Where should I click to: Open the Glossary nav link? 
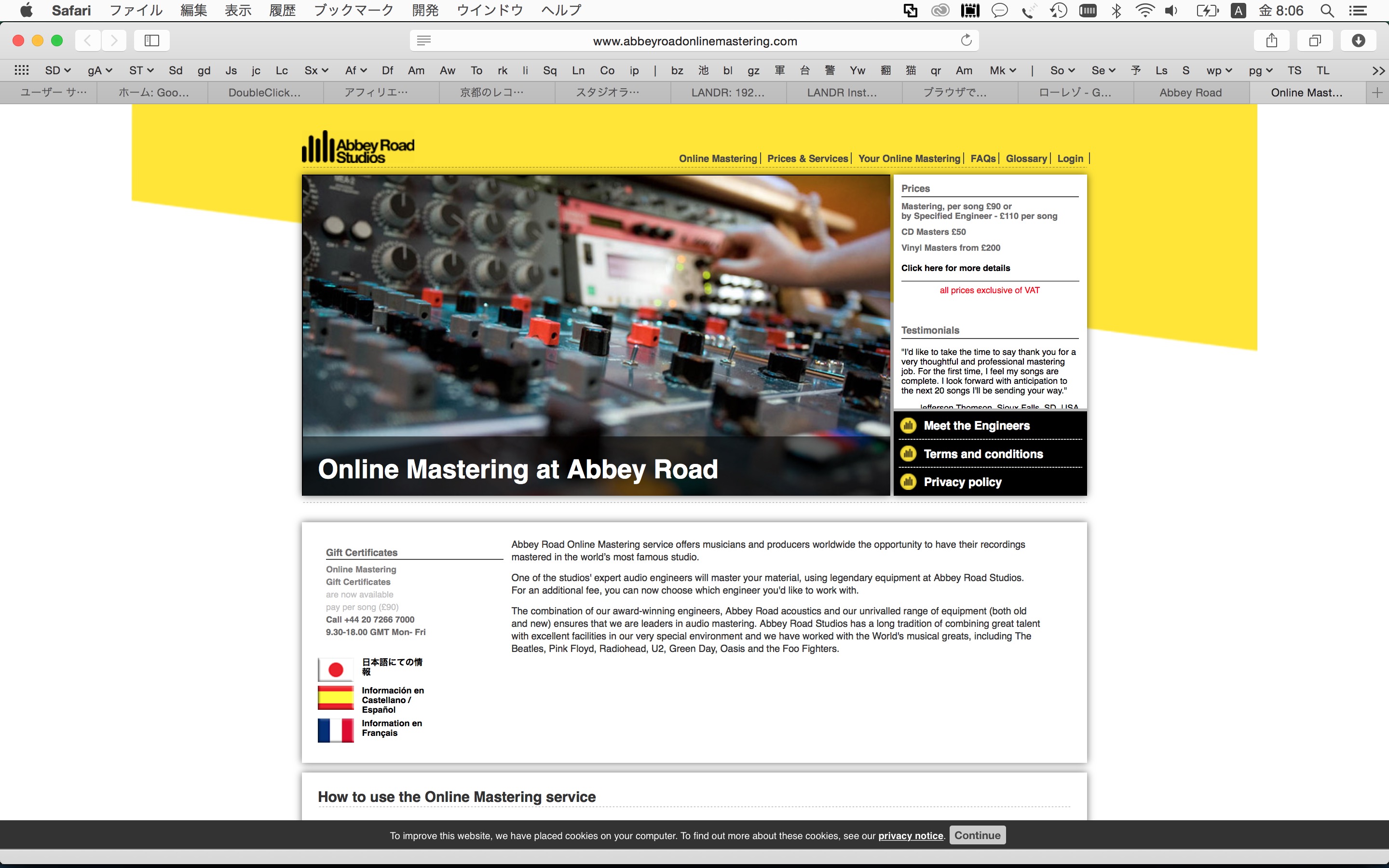coord(1026,159)
